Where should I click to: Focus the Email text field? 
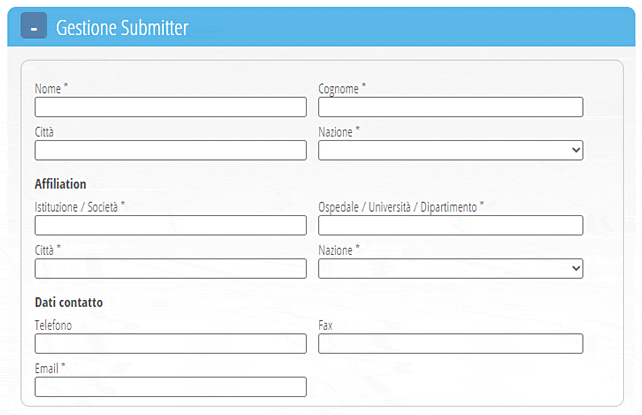(170, 387)
